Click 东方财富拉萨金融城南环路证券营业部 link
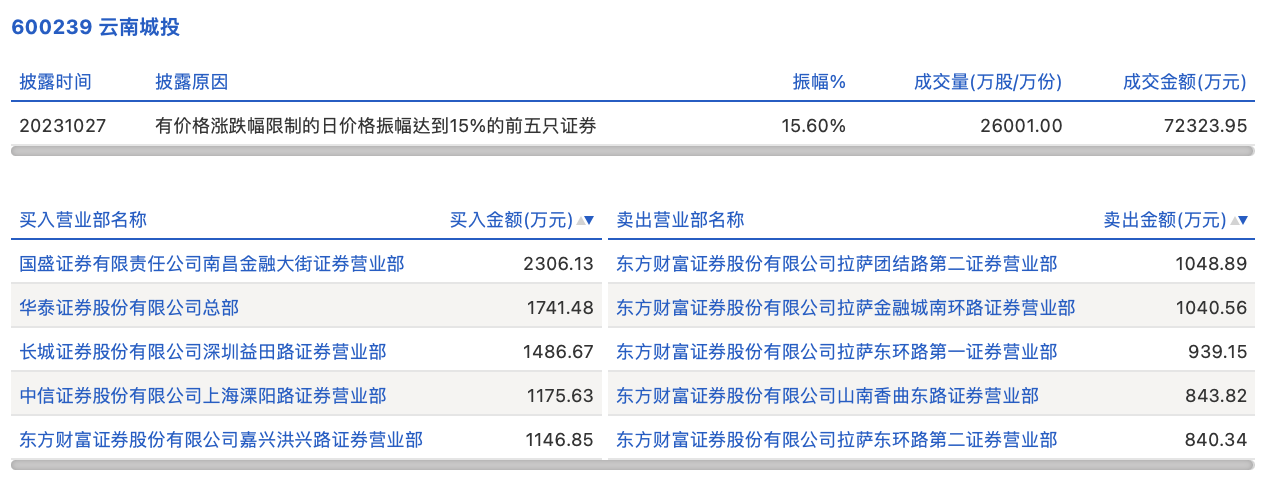1270x480 pixels. 845,308
